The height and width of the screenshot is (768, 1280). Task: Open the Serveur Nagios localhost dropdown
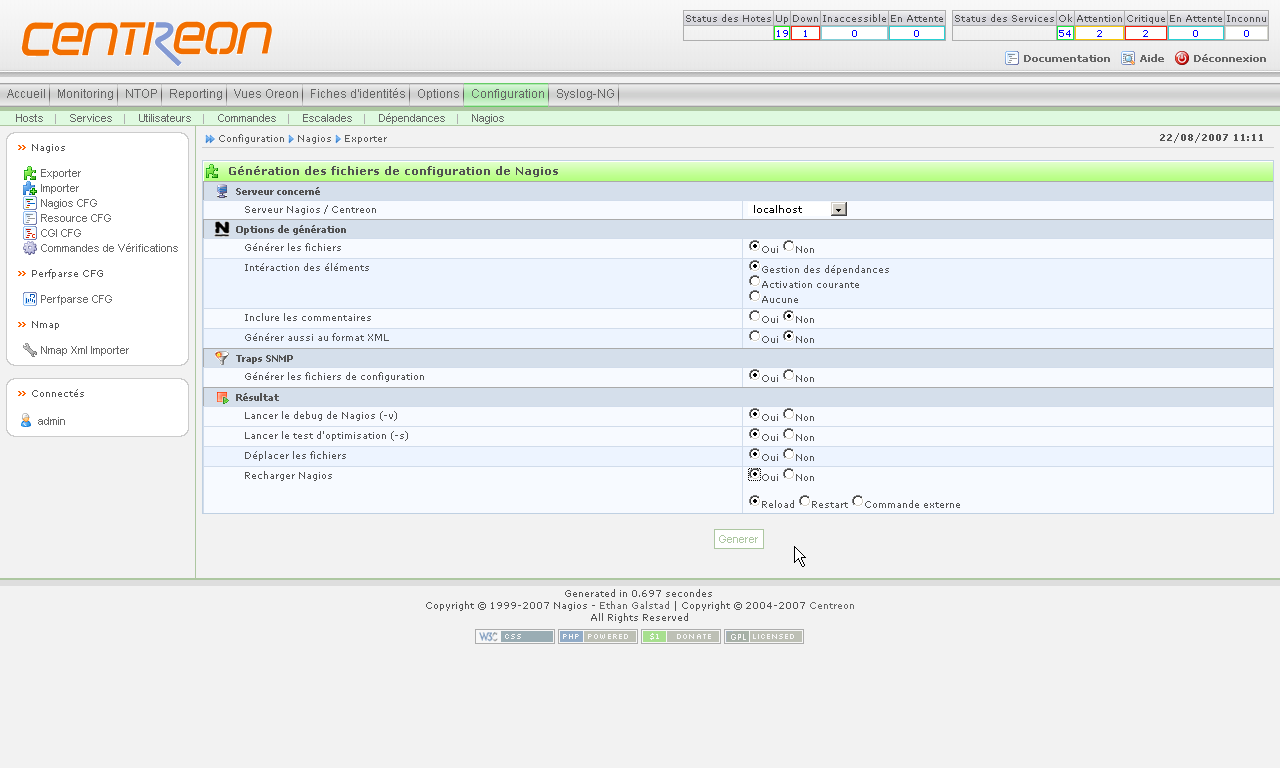(x=798, y=209)
